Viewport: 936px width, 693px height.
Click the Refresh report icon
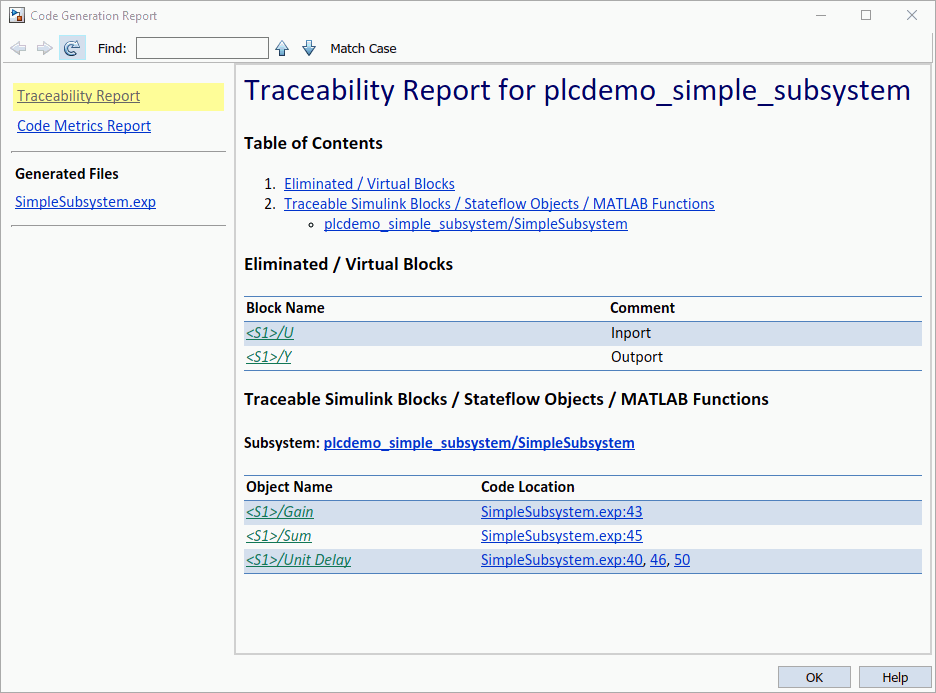72,48
